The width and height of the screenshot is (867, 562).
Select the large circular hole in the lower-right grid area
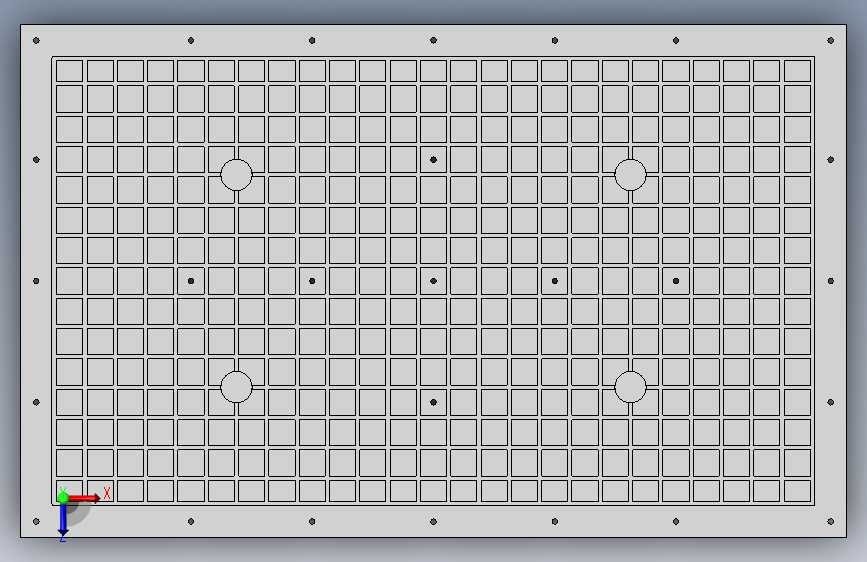pos(630,387)
